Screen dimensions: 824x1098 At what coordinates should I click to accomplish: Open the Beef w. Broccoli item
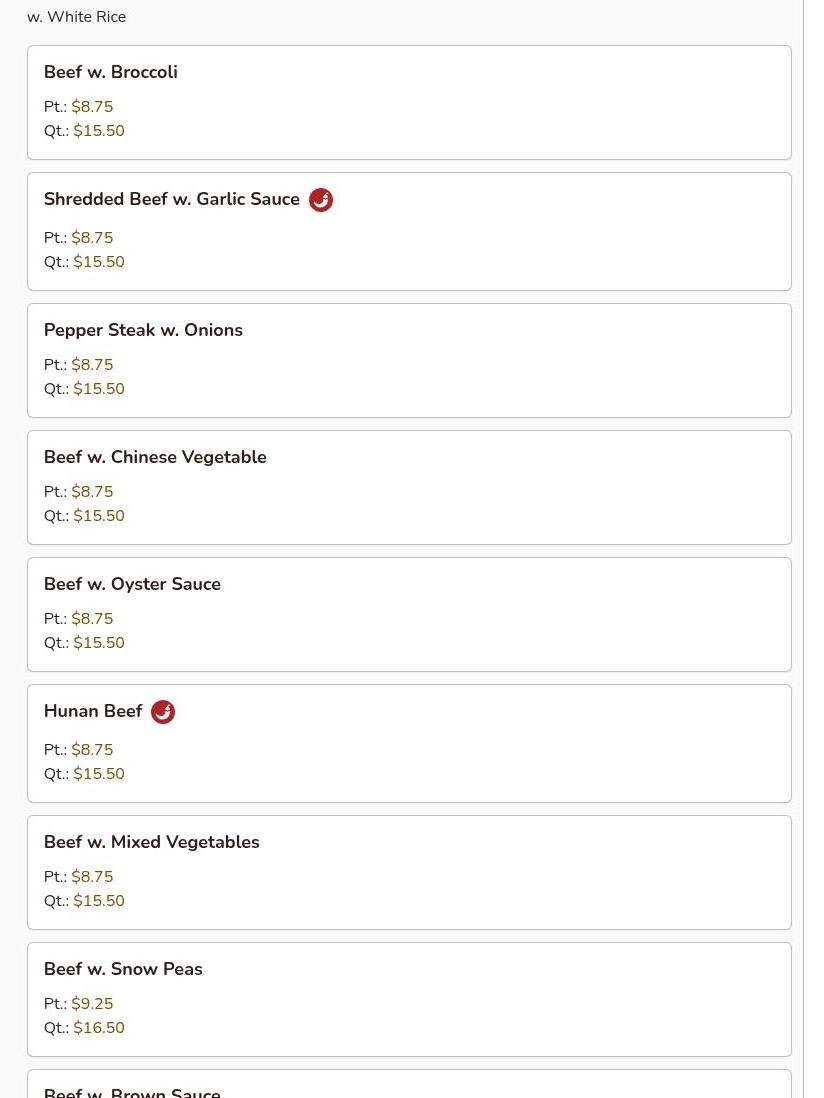coord(111,72)
